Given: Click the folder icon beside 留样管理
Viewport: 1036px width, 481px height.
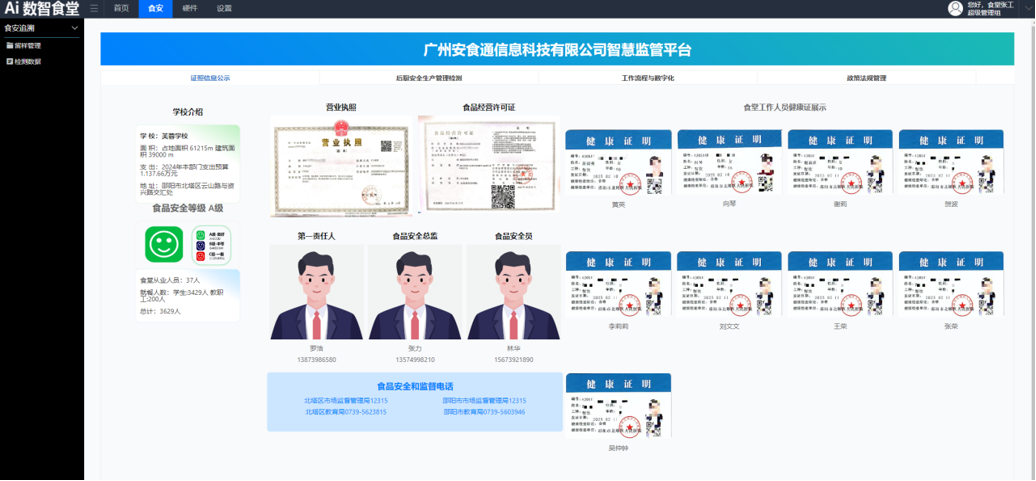Looking at the screenshot, I should coord(9,46).
